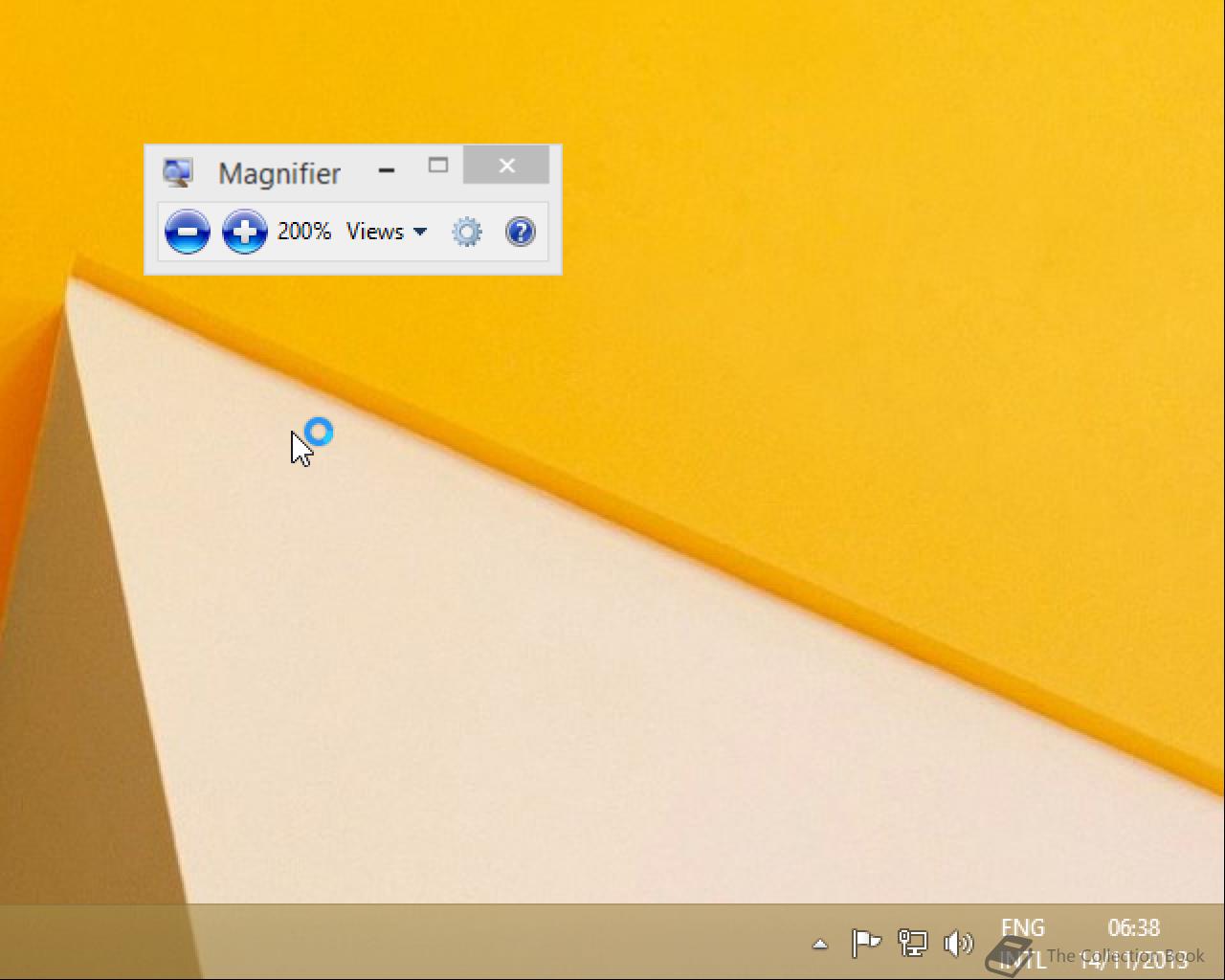Open the Views dropdown in Magnifier
Image resolution: width=1225 pixels, height=980 pixels.
click(x=387, y=232)
